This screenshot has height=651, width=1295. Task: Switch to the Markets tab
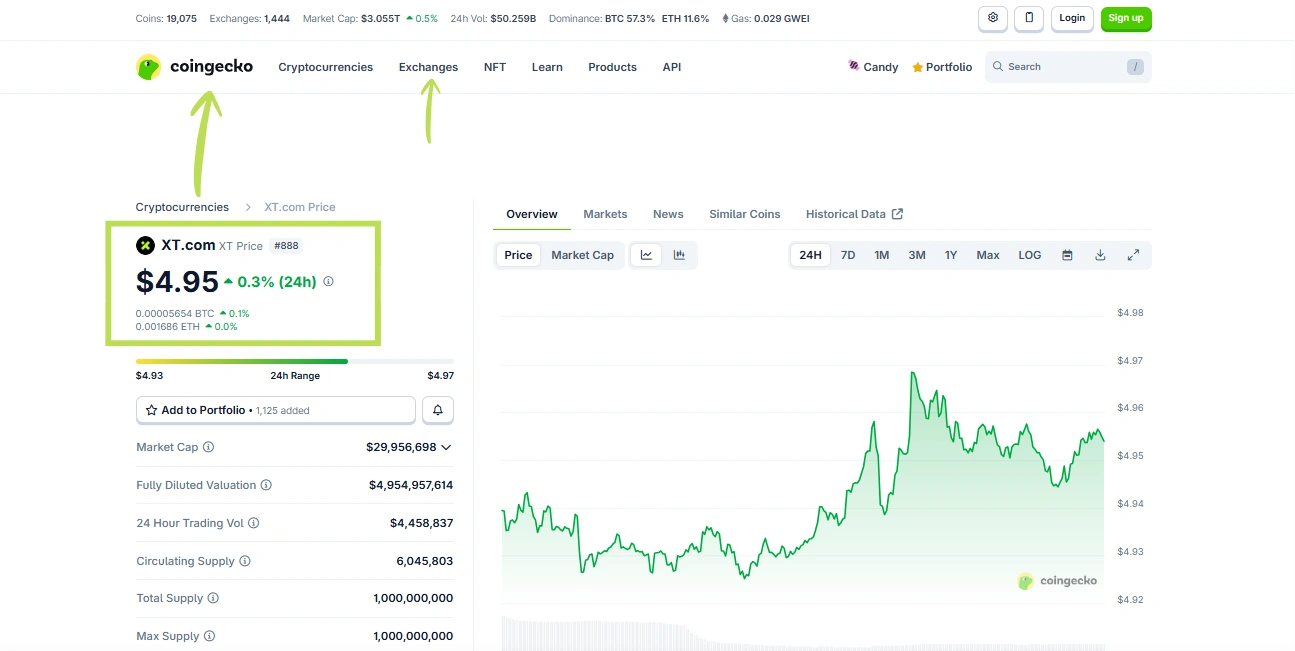[606, 214]
